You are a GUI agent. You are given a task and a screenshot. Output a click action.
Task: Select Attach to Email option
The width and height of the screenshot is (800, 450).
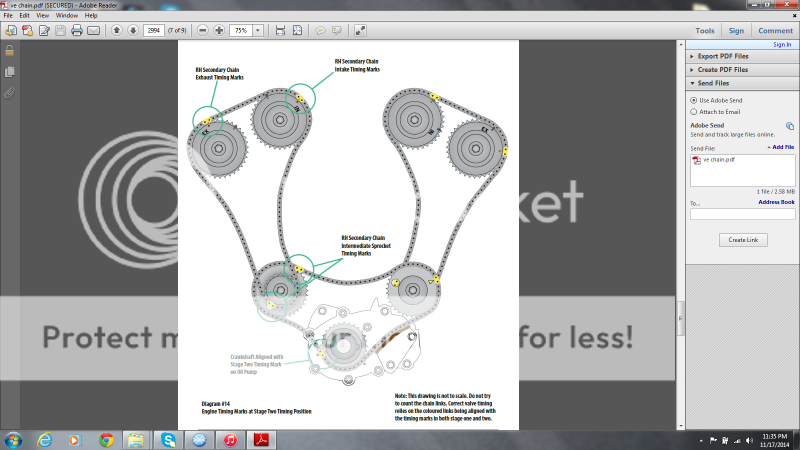tap(695, 112)
